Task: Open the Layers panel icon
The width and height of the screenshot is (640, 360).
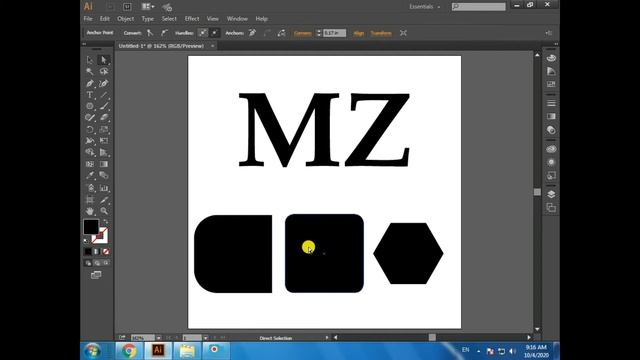Action: (551, 194)
